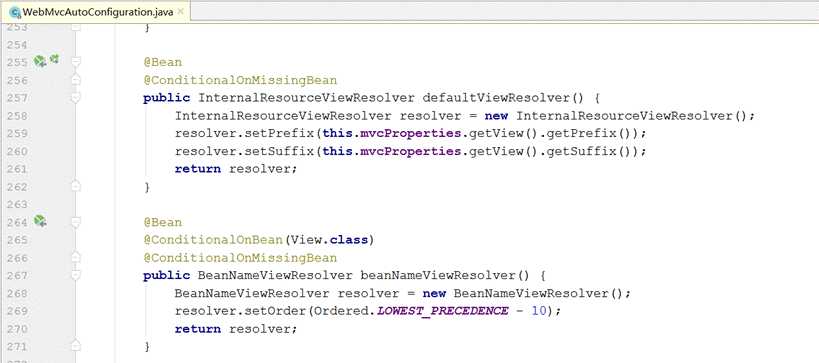The width and height of the screenshot is (819, 363).
Task: Click fold marker beside line 266
Action: pyautogui.click(x=76, y=257)
